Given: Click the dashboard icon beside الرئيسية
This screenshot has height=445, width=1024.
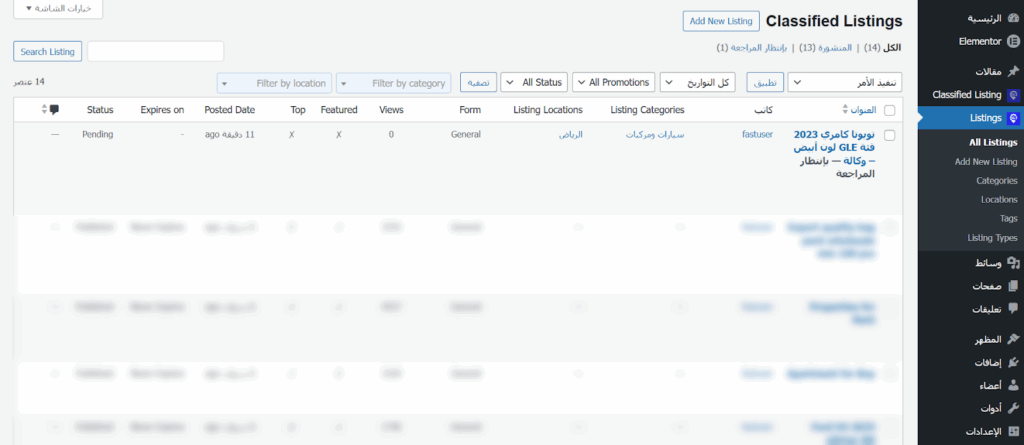Looking at the screenshot, I should pos(1013,18).
